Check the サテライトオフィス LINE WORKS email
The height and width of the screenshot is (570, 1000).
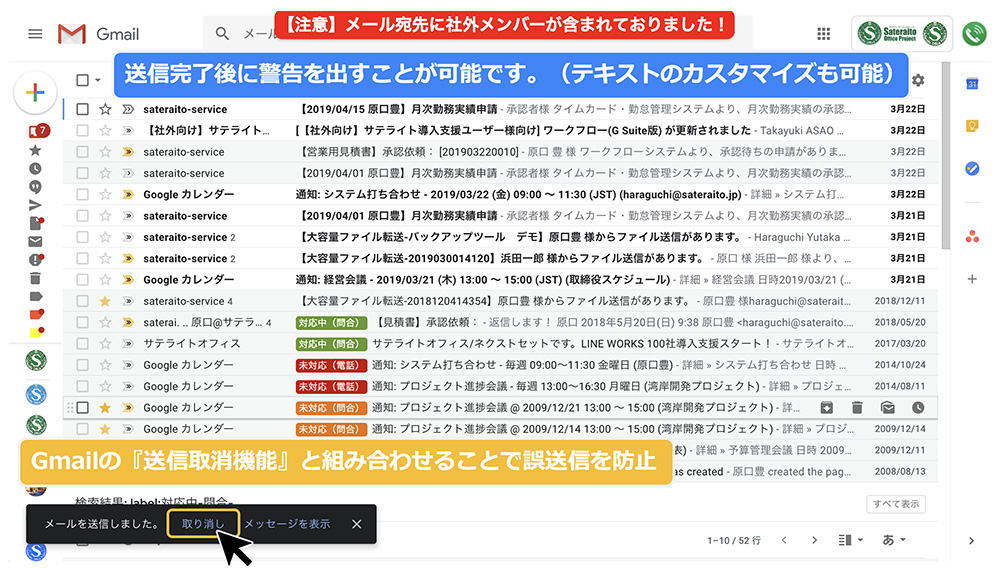click(82, 344)
